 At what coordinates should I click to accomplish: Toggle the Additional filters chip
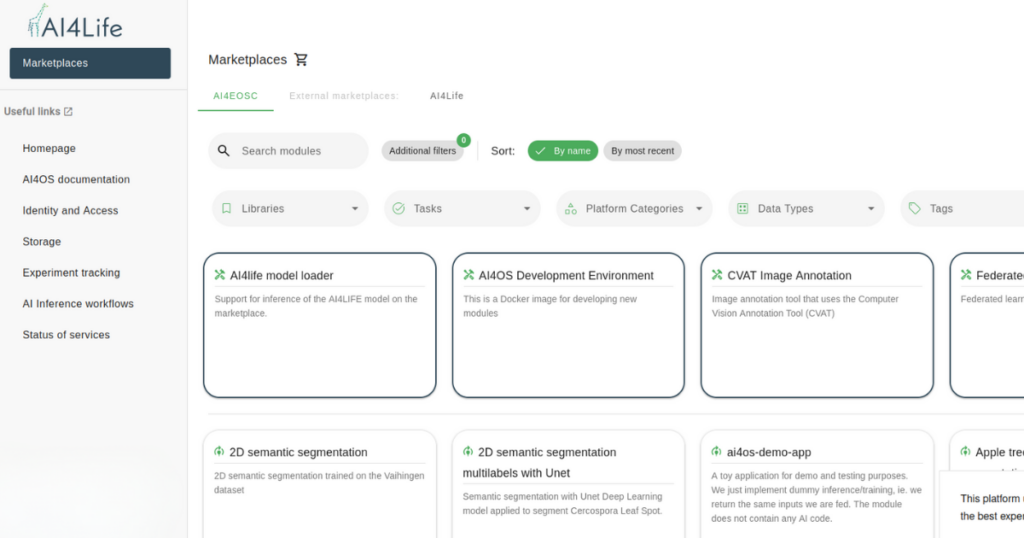[422, 151]
